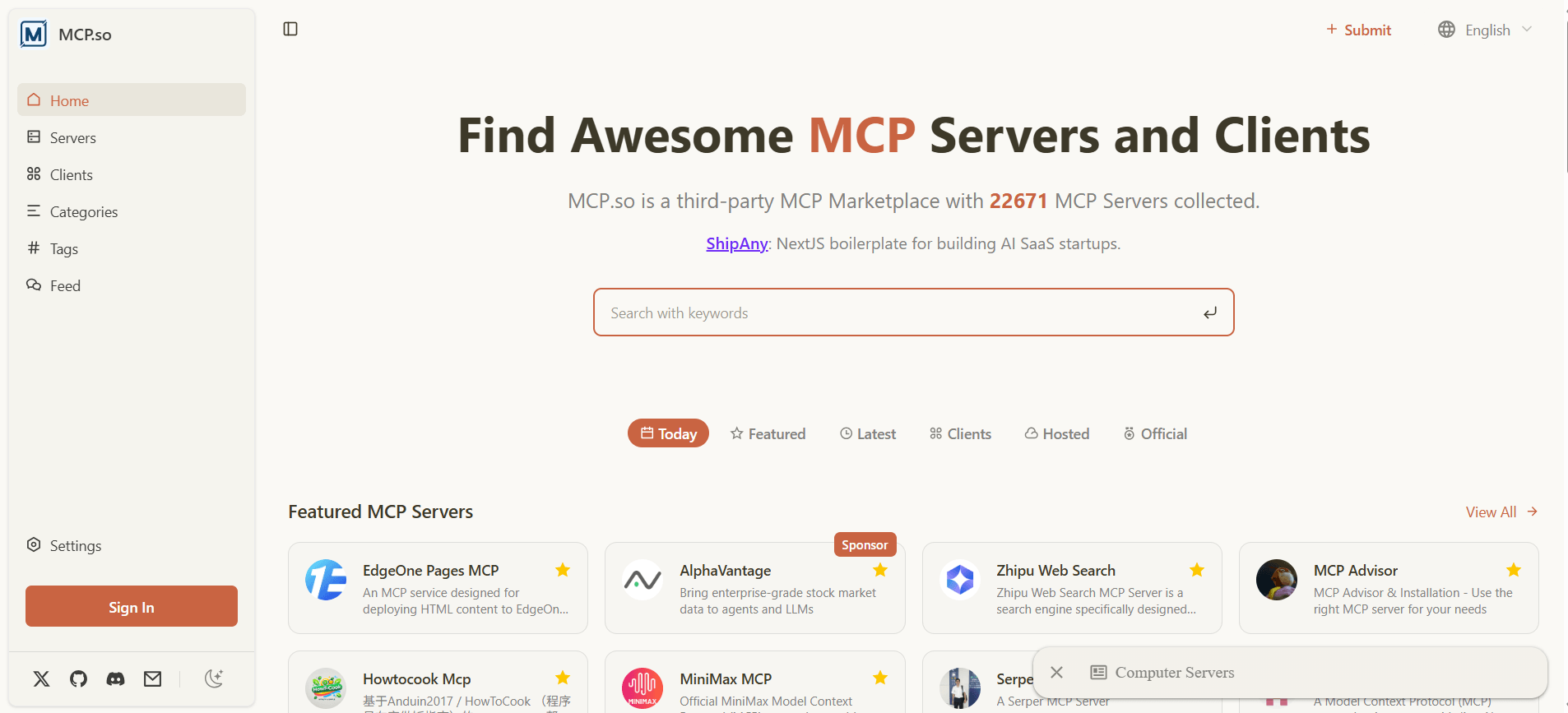Switch to the Clients filter tab
This screenshot has height=713, width=1568.
click(960, 433)
